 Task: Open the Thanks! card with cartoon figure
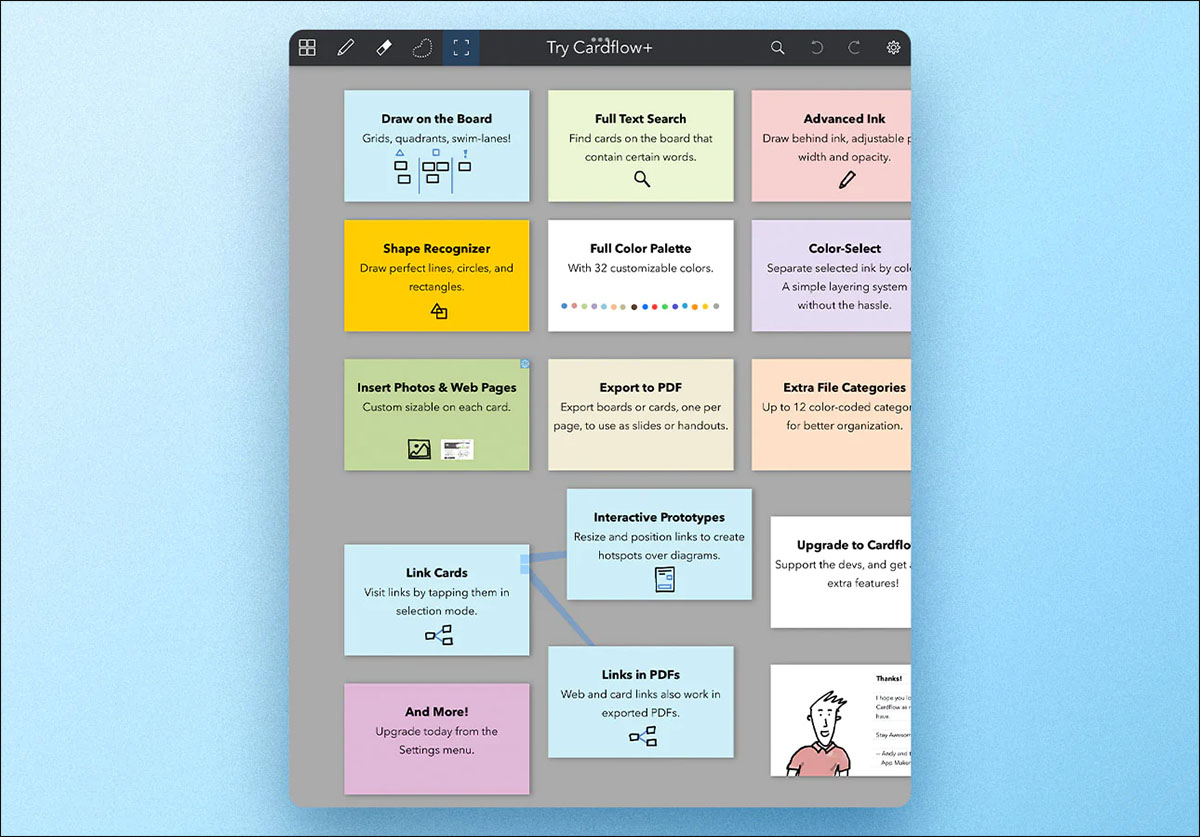pyautogui.click(x=841, y=720)
